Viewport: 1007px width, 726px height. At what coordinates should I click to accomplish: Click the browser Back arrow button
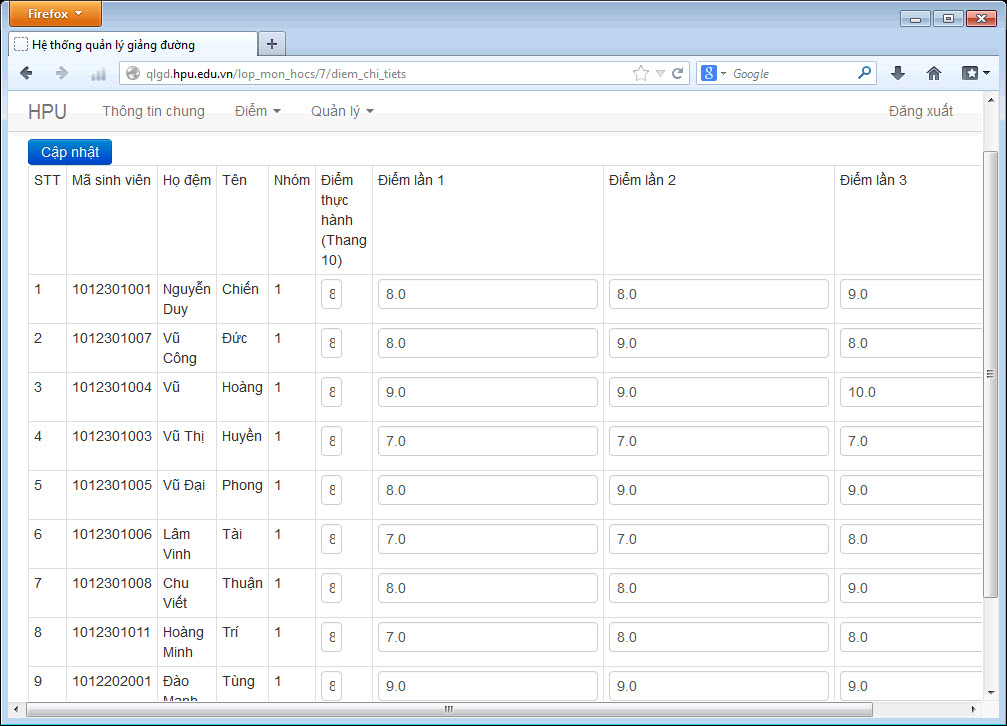26,73
